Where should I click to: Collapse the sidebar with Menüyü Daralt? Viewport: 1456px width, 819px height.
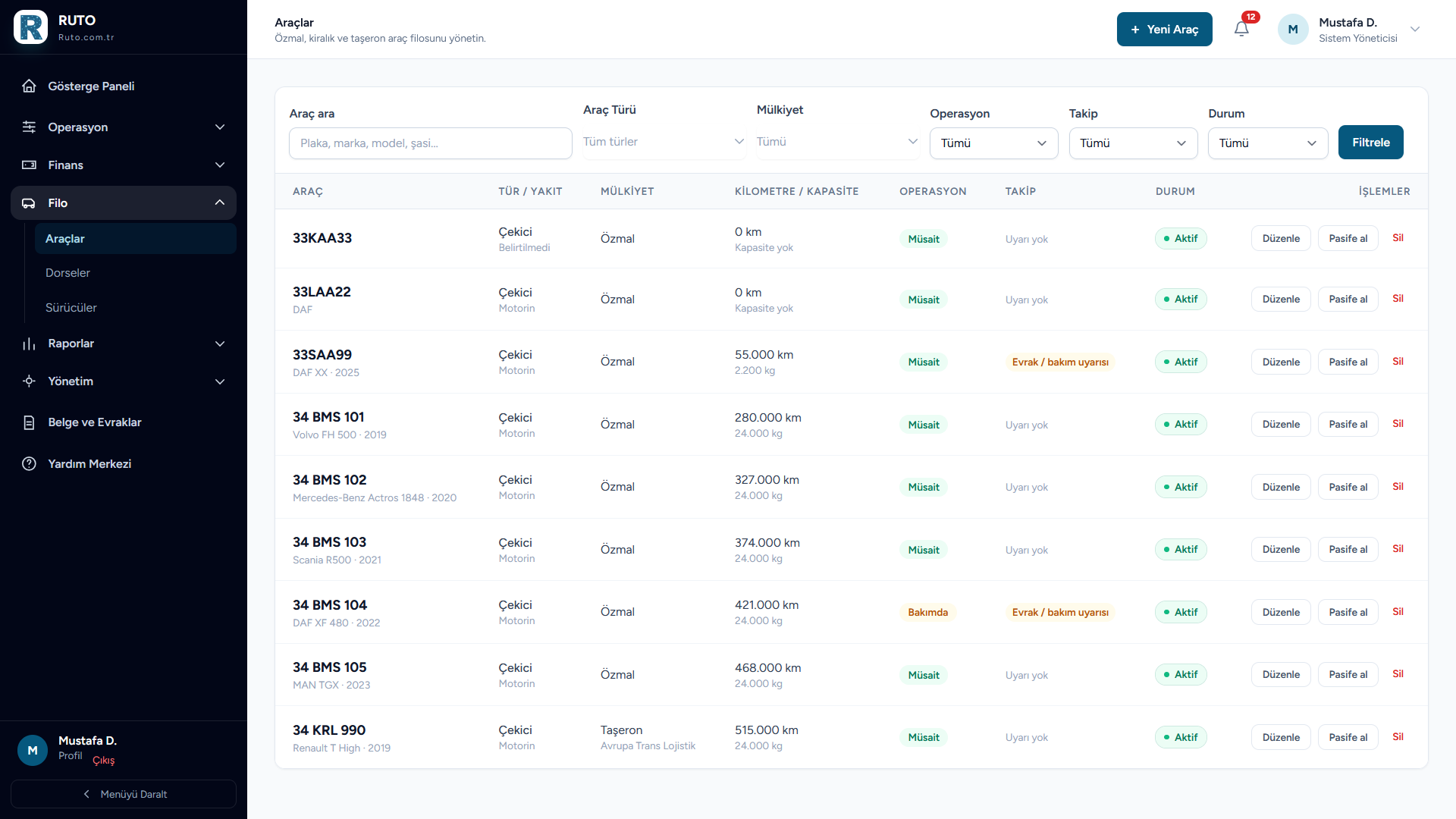[124, 794]
